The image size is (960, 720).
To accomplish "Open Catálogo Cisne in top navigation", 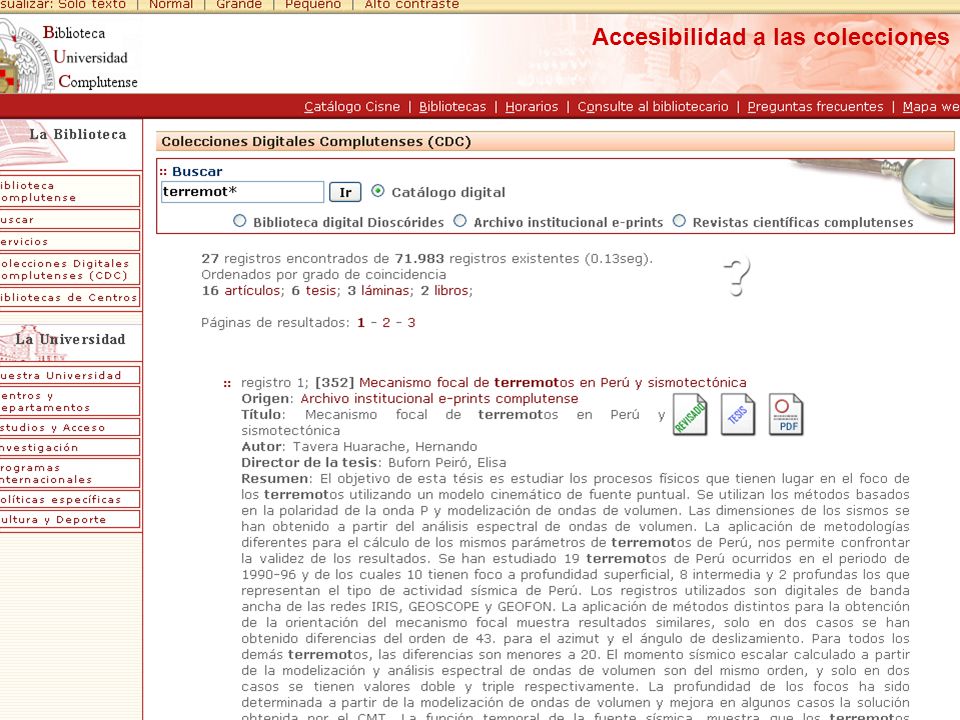I will click(352, 107).
